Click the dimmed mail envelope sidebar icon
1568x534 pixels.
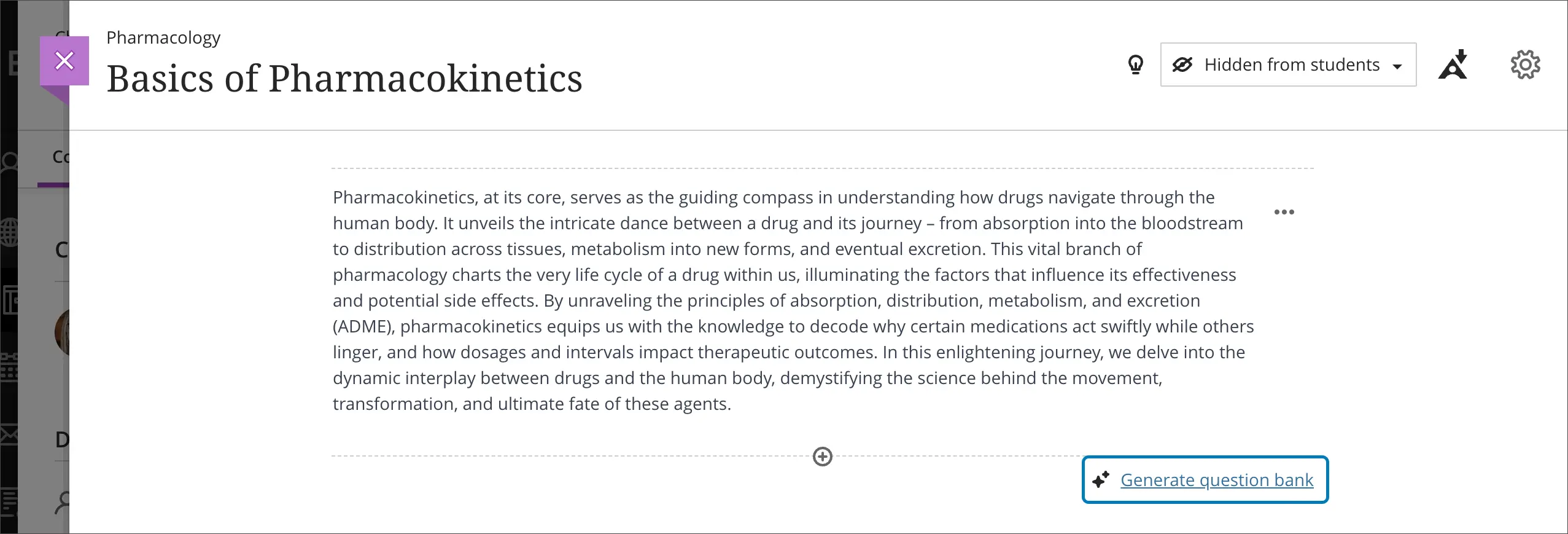9,434
